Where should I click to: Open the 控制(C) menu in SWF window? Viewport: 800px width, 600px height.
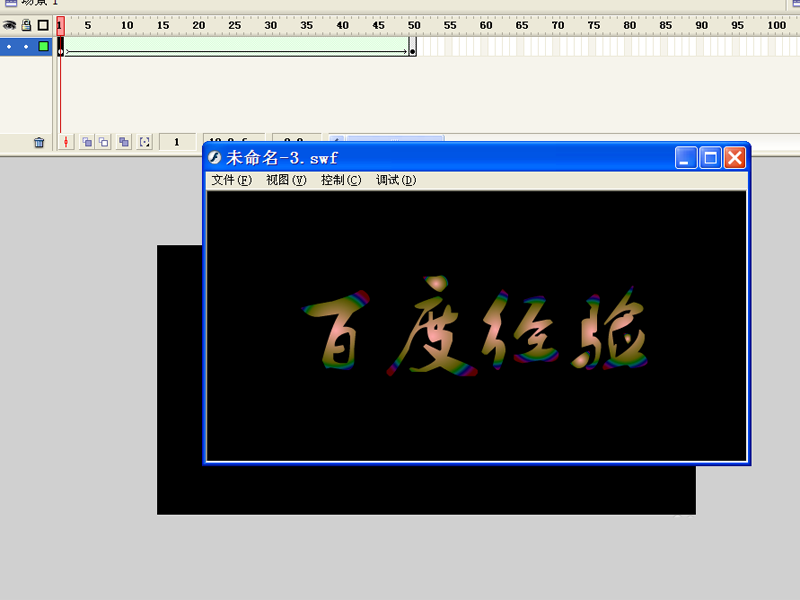[x=341, y=180]
